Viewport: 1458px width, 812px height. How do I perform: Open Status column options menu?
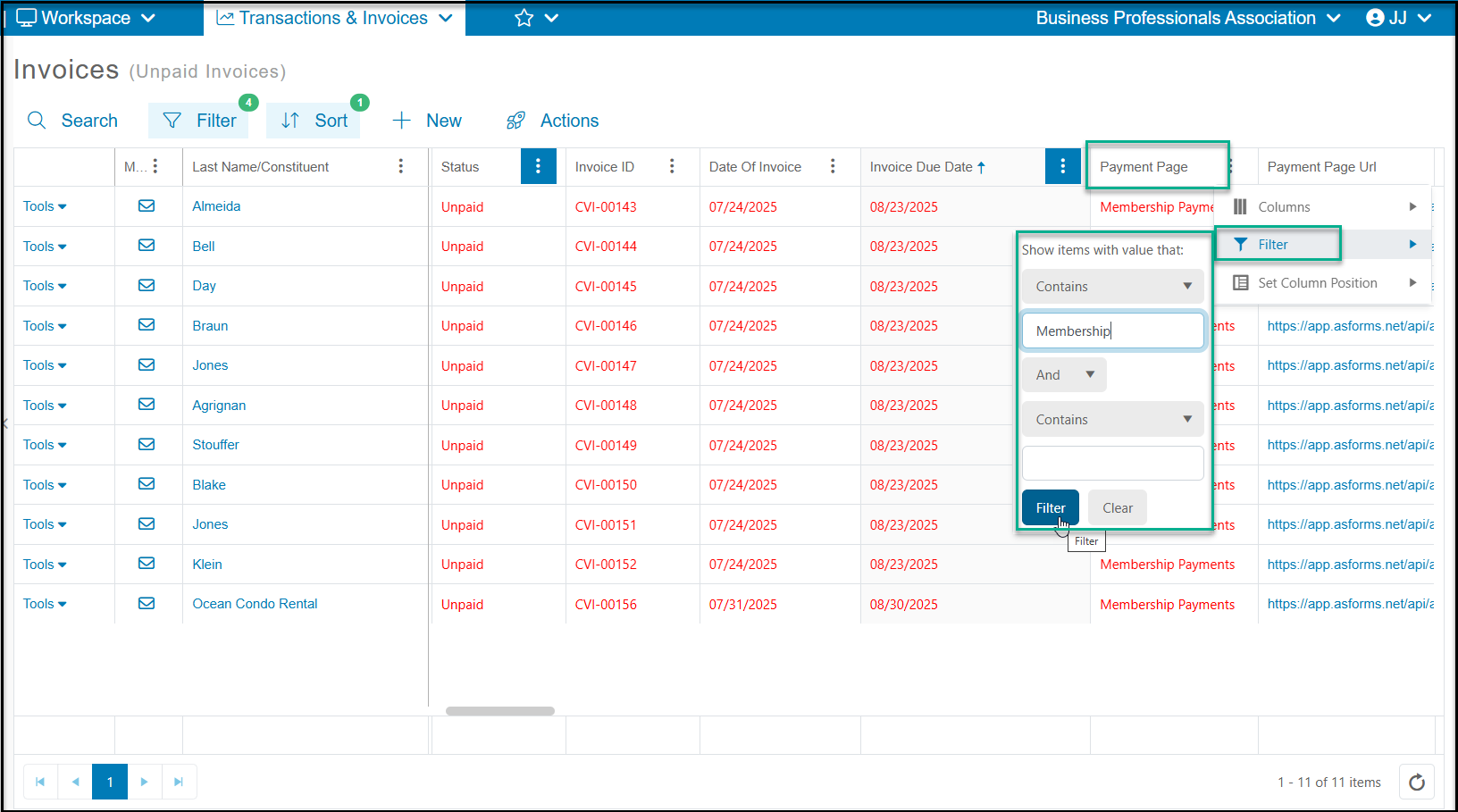(x=538, y=166)
